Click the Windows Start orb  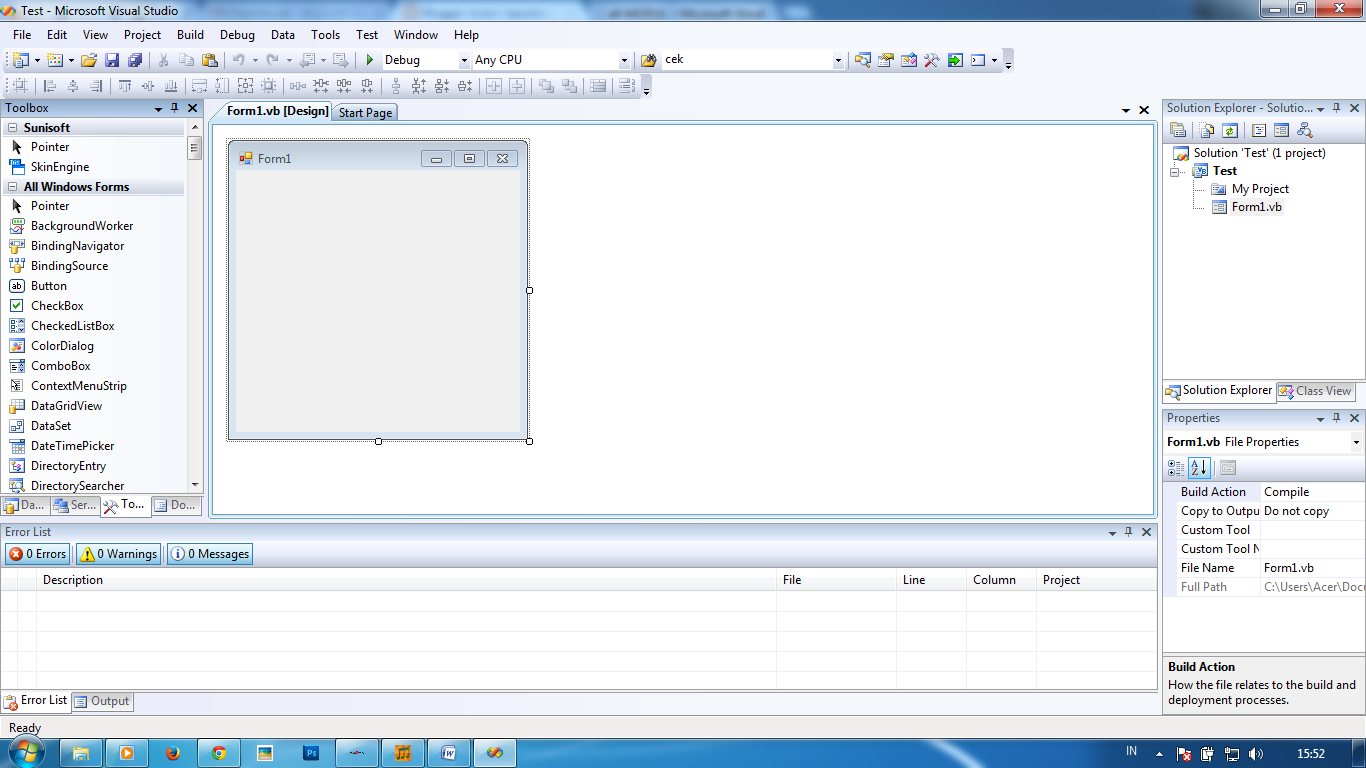pos(27,752)
